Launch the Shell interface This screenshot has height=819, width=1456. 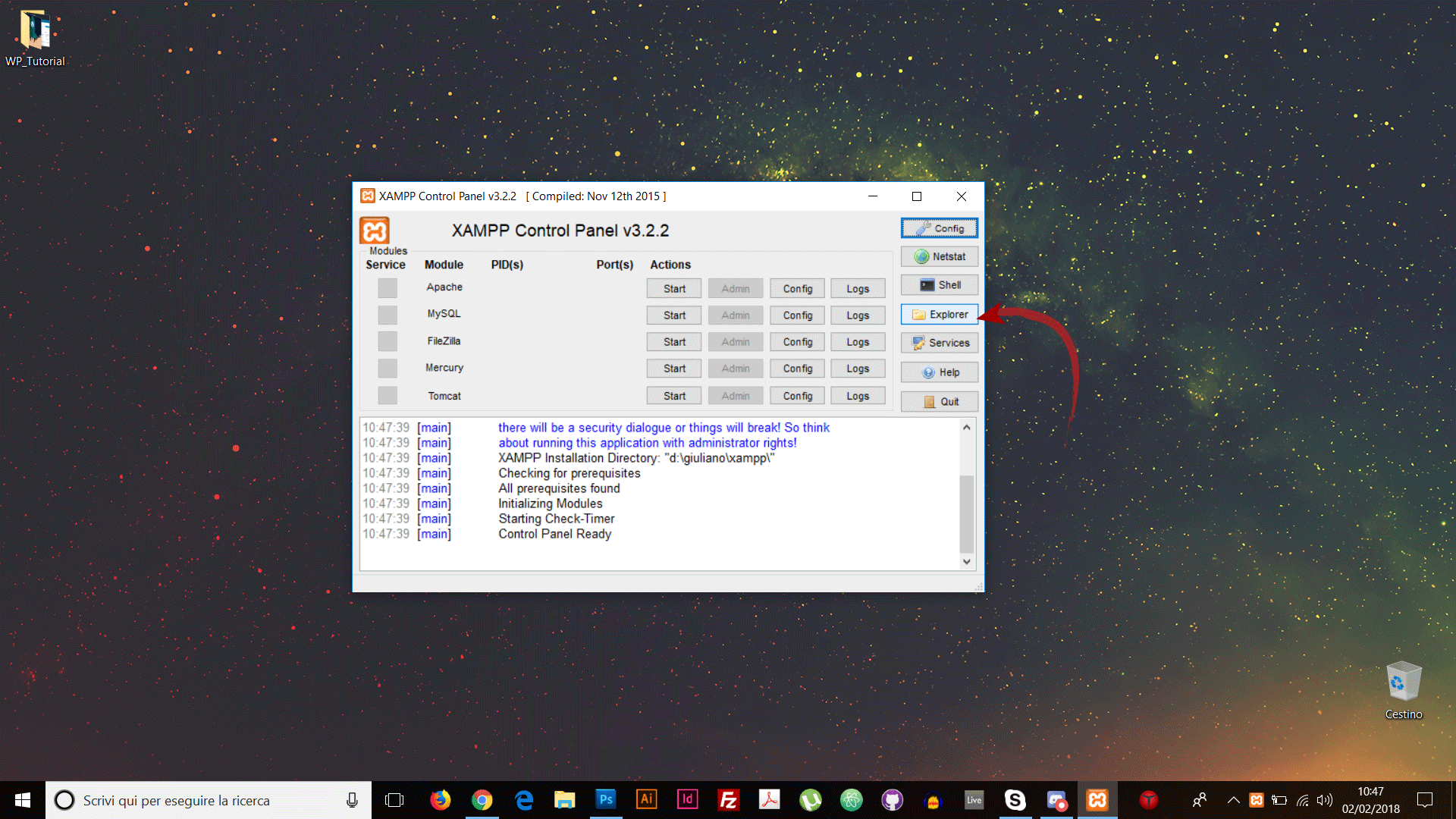pos(939,285)
